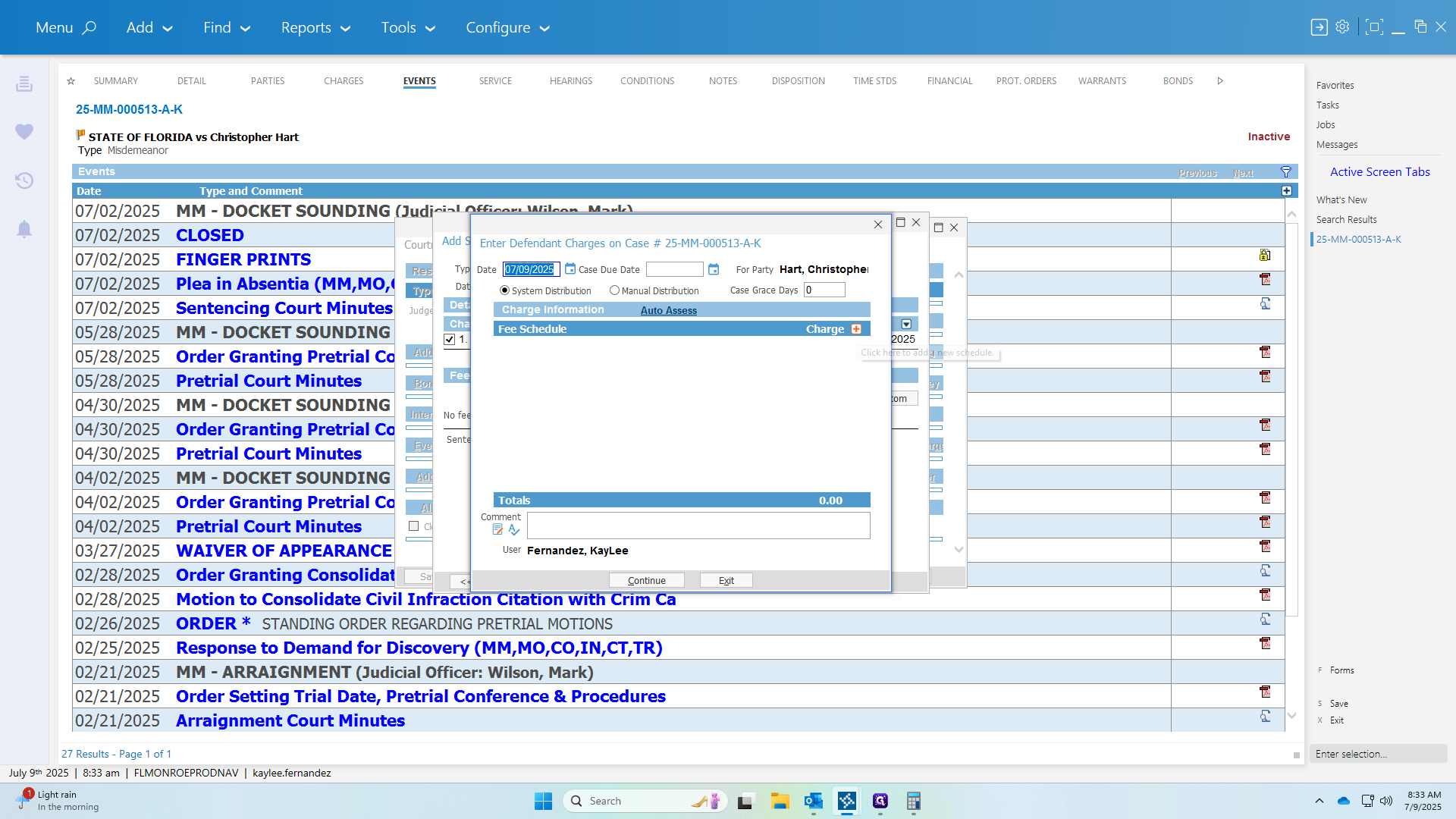Open the calendar picker for Case Due Date
This screenshot has width=1456, height=819.
pos(714,269)
